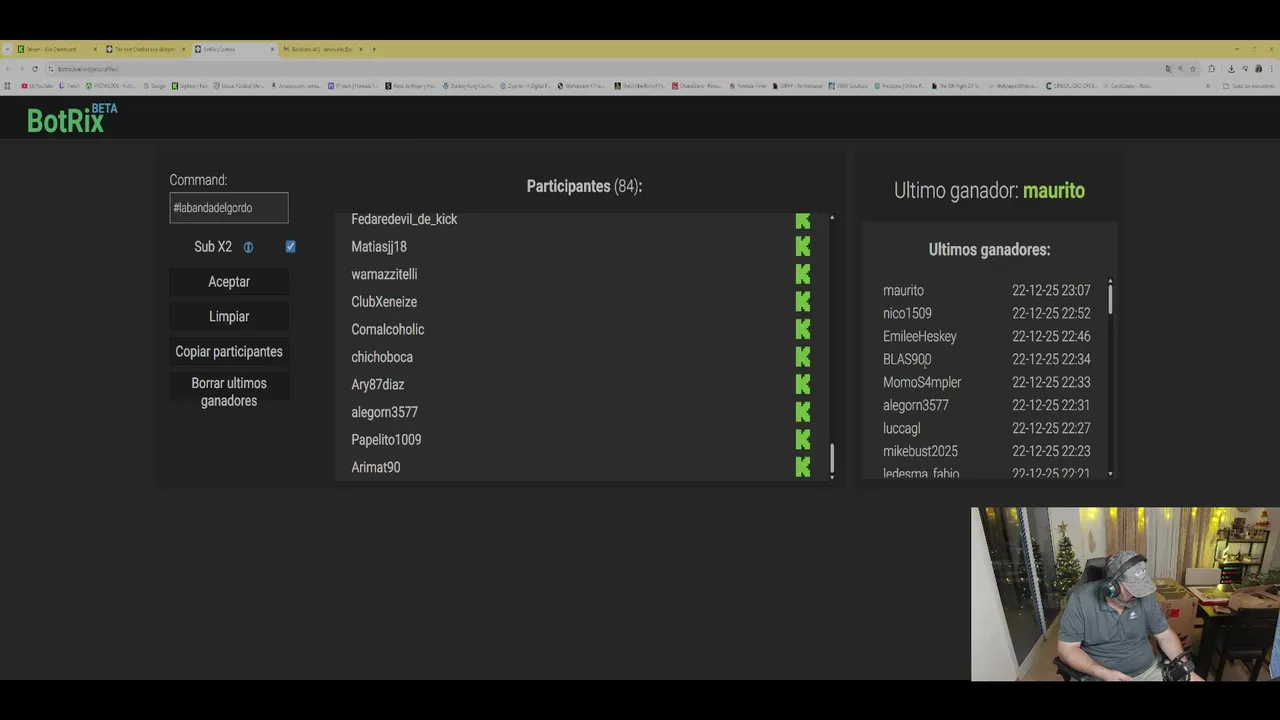Open the Photopea bookmark

(900, 86)
